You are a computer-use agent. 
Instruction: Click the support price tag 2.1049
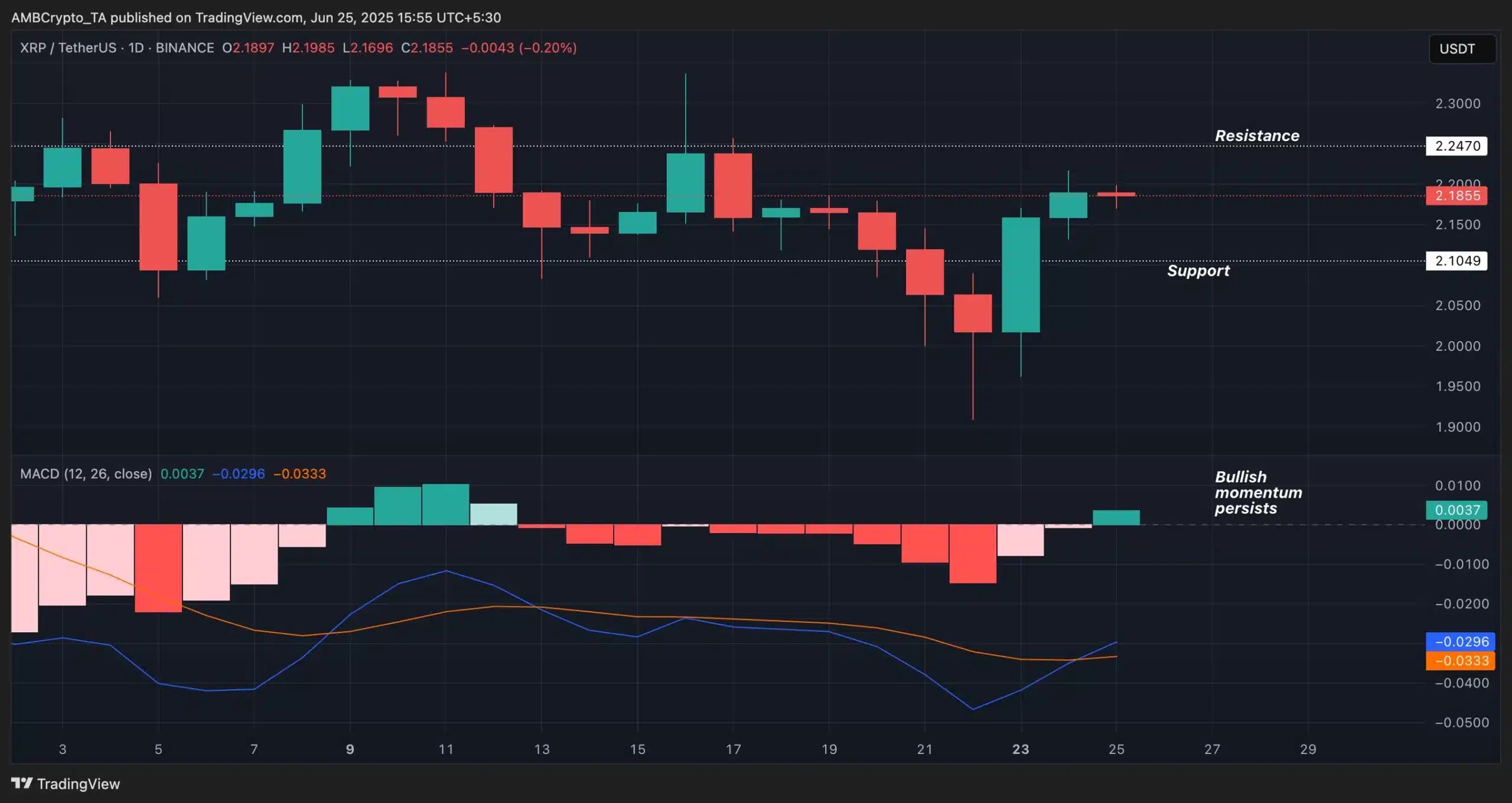[1456, 260]
